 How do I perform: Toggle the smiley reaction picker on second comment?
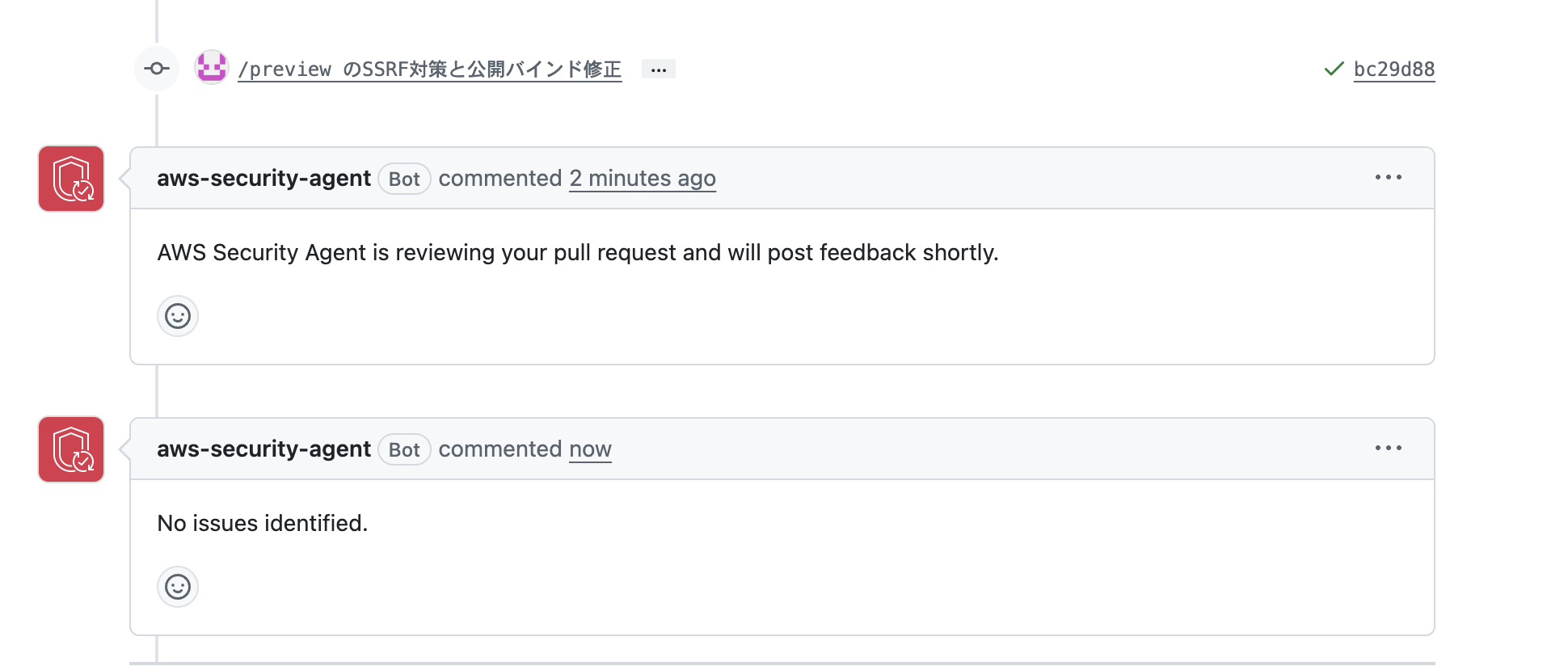[177, 587]
